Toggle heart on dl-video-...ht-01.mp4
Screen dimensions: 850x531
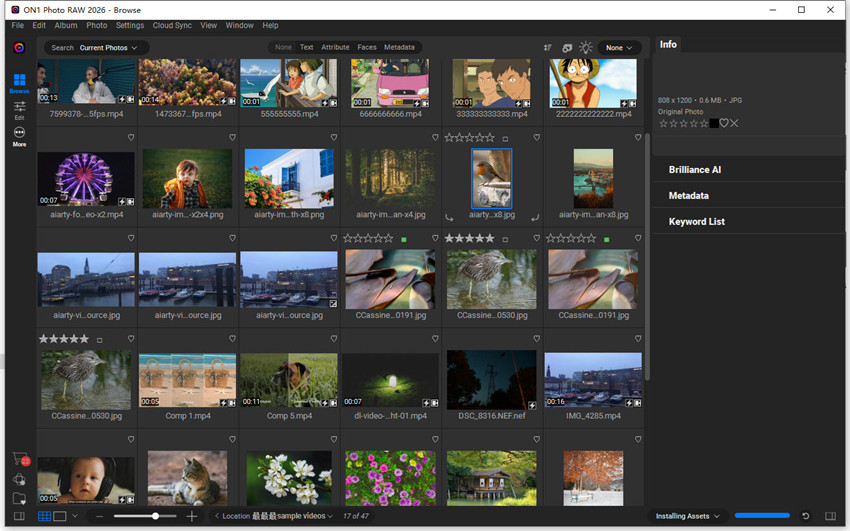tap(435, 339)
